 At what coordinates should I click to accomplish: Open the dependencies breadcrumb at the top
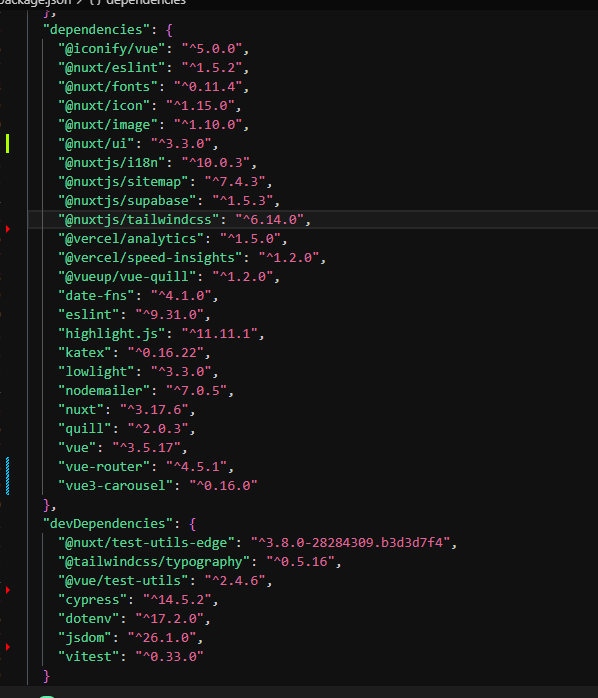[146, 3]
